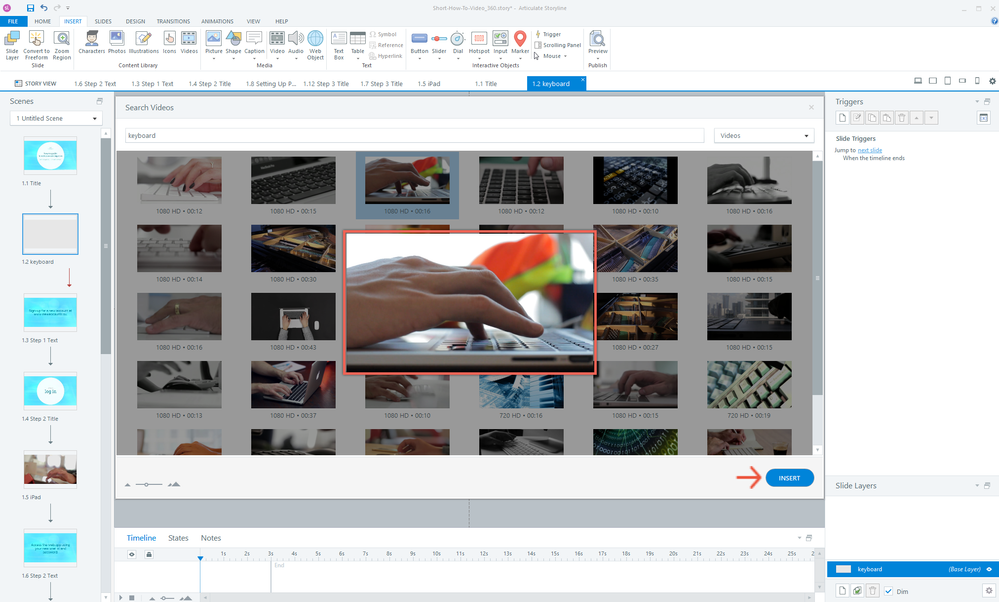The width and height of the screenshot is (999, 602).
Task: Click the Slide Layer icon
Action: [x=11, y=40]
